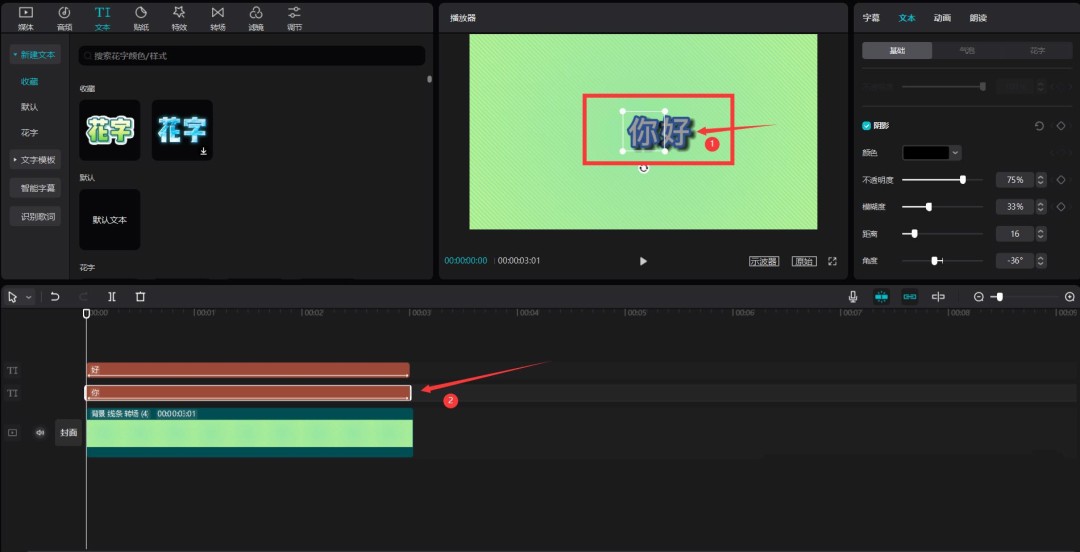Click the undo arrow in timeline toolbar
This screenshot has height=552, width=1080.
coord(55,297)
